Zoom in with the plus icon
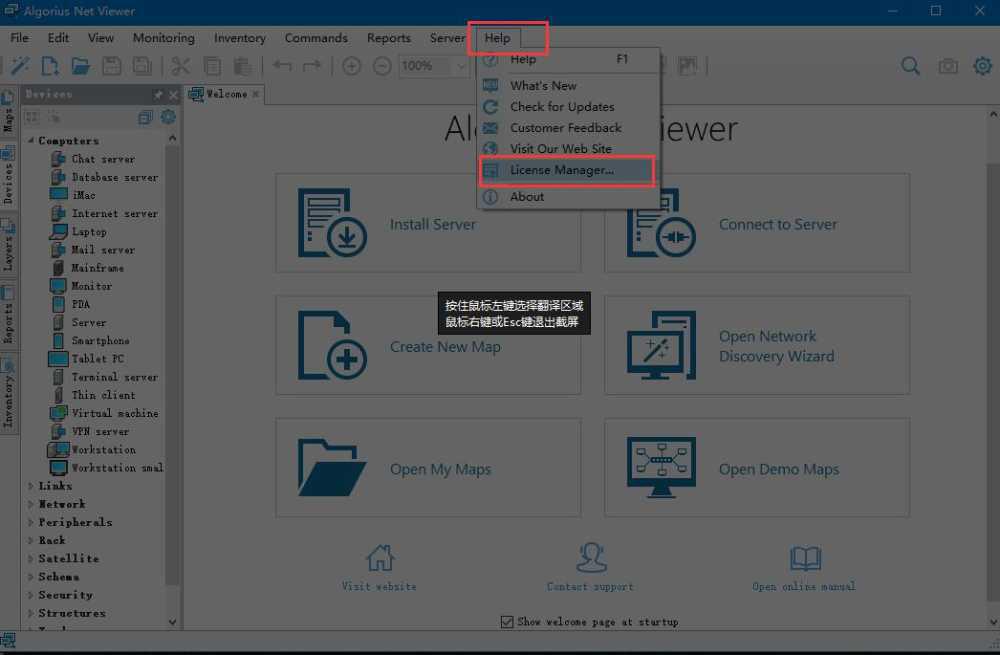The height and width of the screenshot is (655, 1000). coord(351,65)
